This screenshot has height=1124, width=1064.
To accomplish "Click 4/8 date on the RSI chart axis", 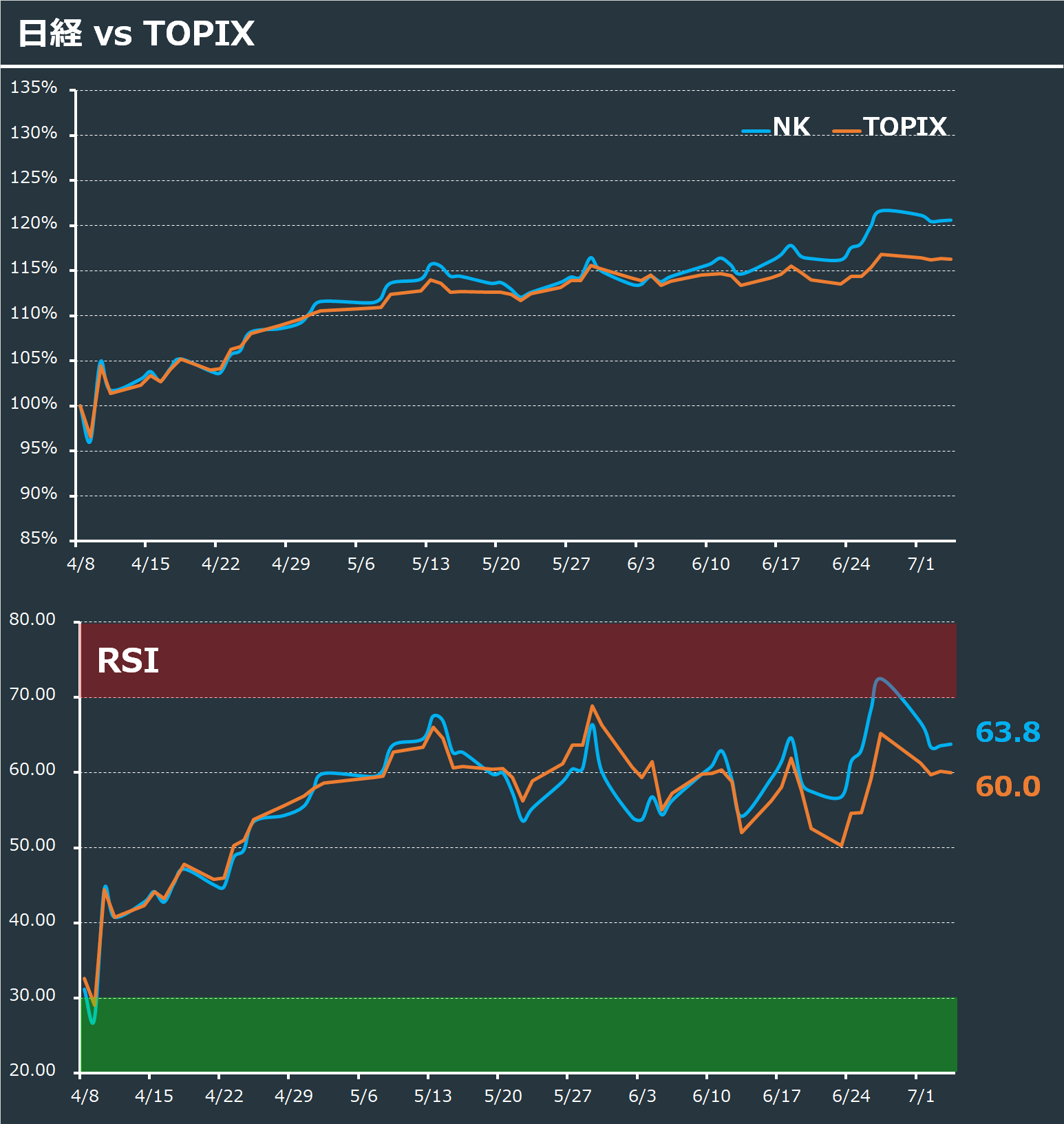I will [x=85, y=1096].
